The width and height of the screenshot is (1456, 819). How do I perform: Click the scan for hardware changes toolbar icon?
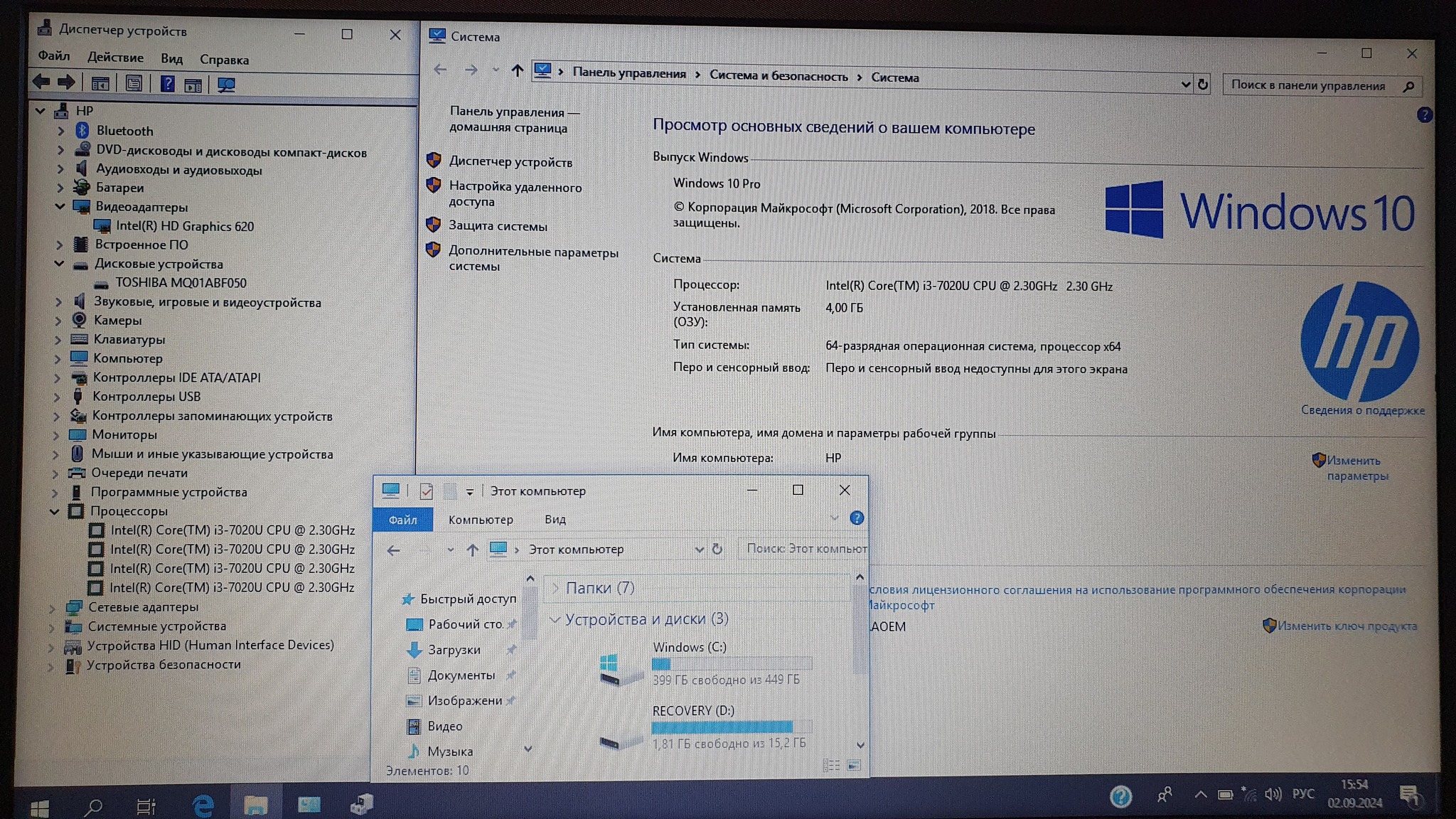tap(226, 85)
